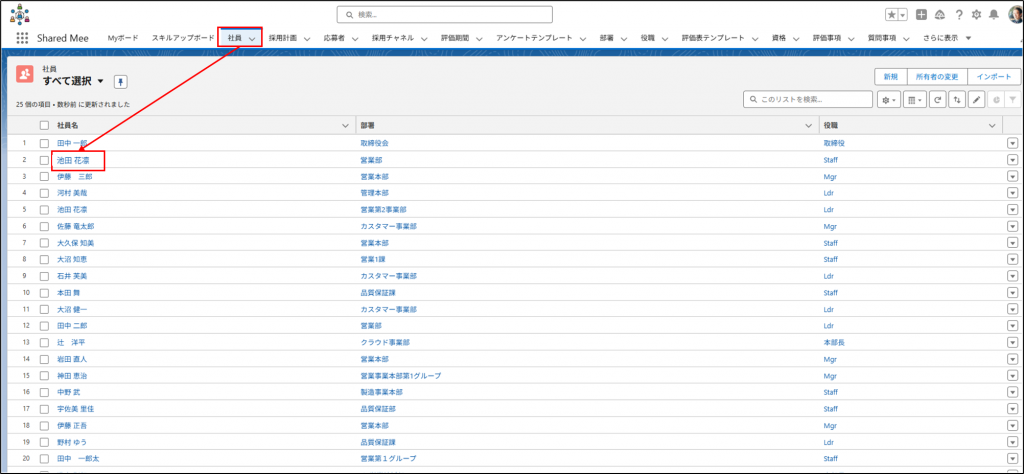Click the global actions plus icon
The height and width of the screenshot is (474, 1024).
921,15
